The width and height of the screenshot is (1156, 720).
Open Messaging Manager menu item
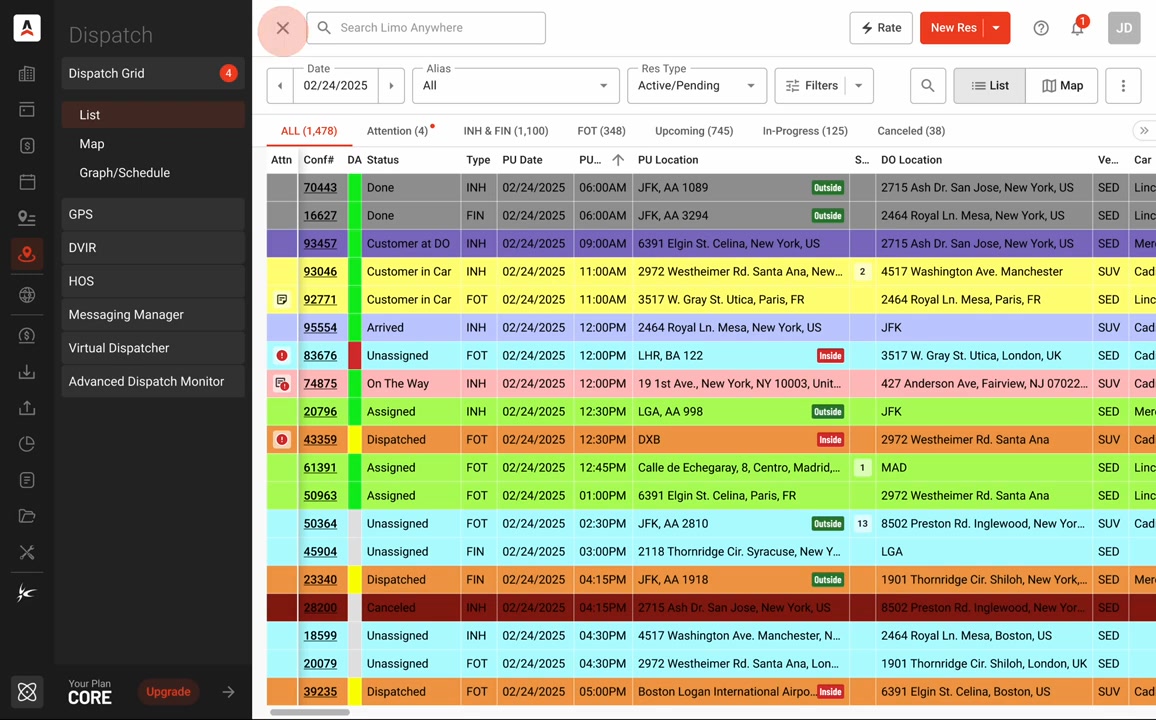point(153,315)
